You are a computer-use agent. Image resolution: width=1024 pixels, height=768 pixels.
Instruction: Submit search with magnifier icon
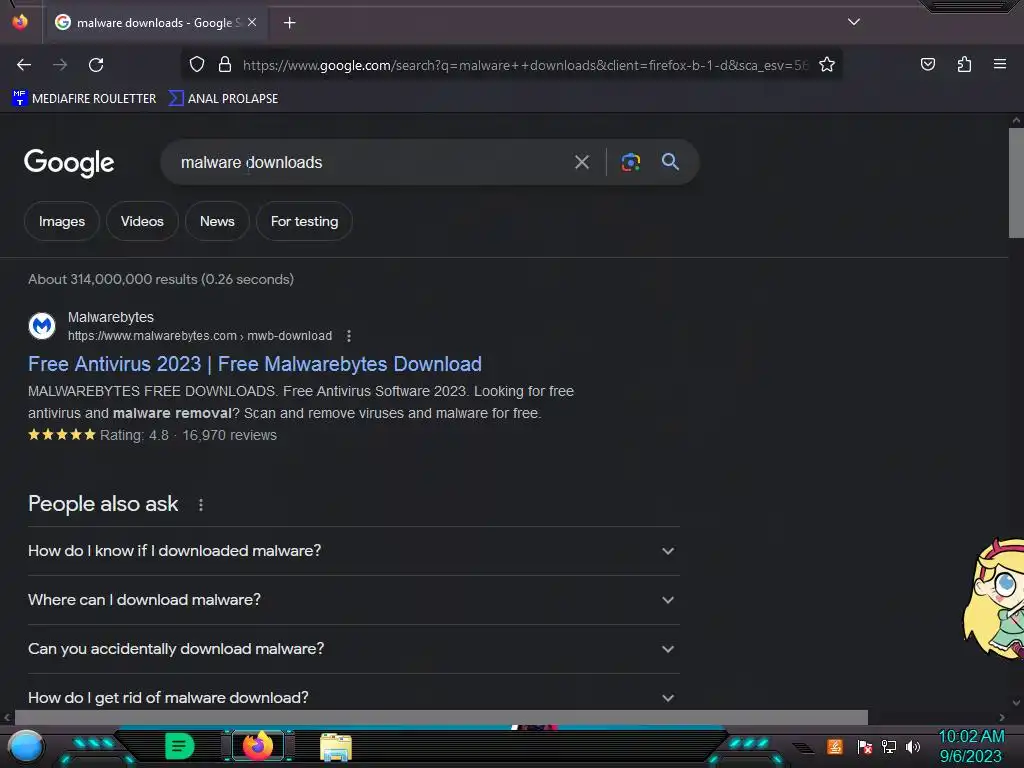pyautogui.click(x=670, y=161)
